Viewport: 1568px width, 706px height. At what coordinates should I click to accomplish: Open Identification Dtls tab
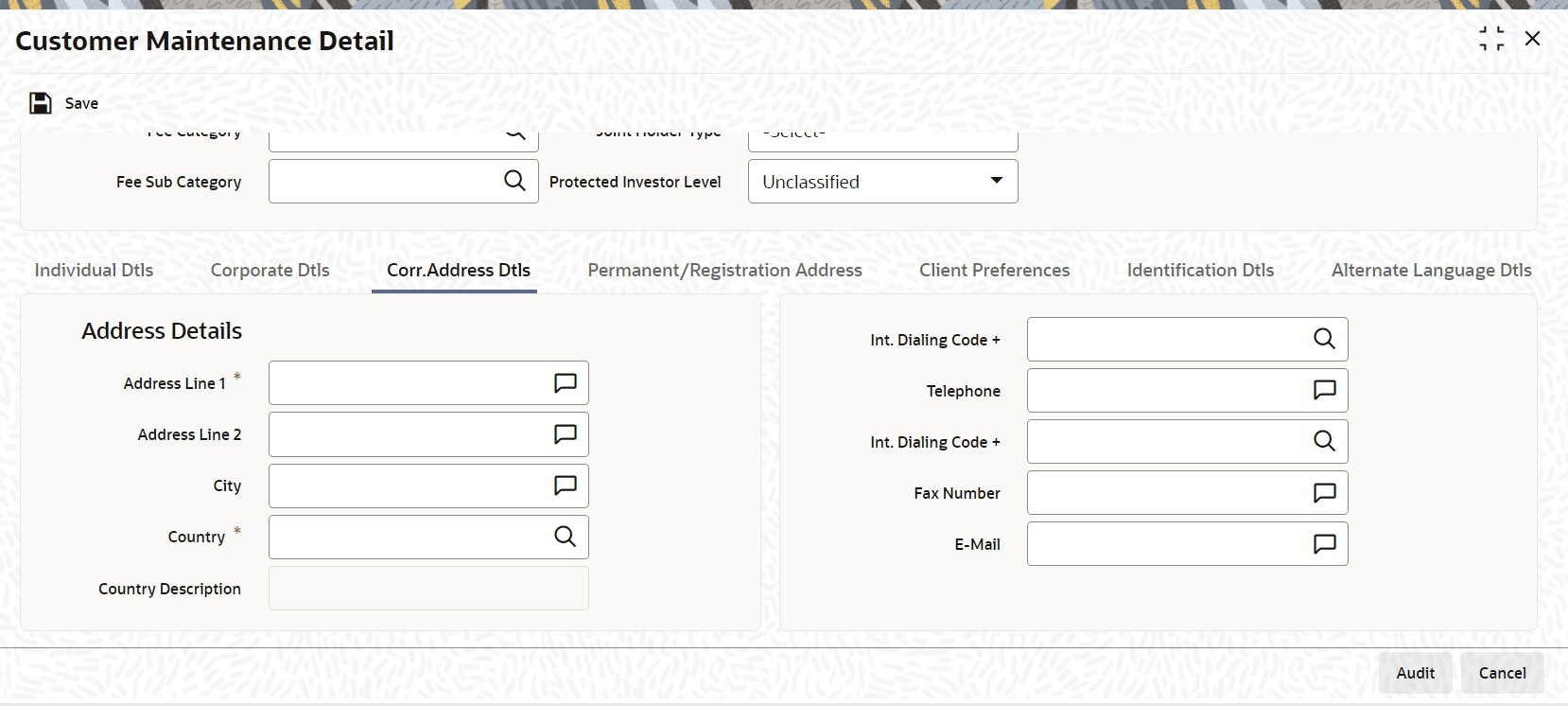(x=1200, y=270)
